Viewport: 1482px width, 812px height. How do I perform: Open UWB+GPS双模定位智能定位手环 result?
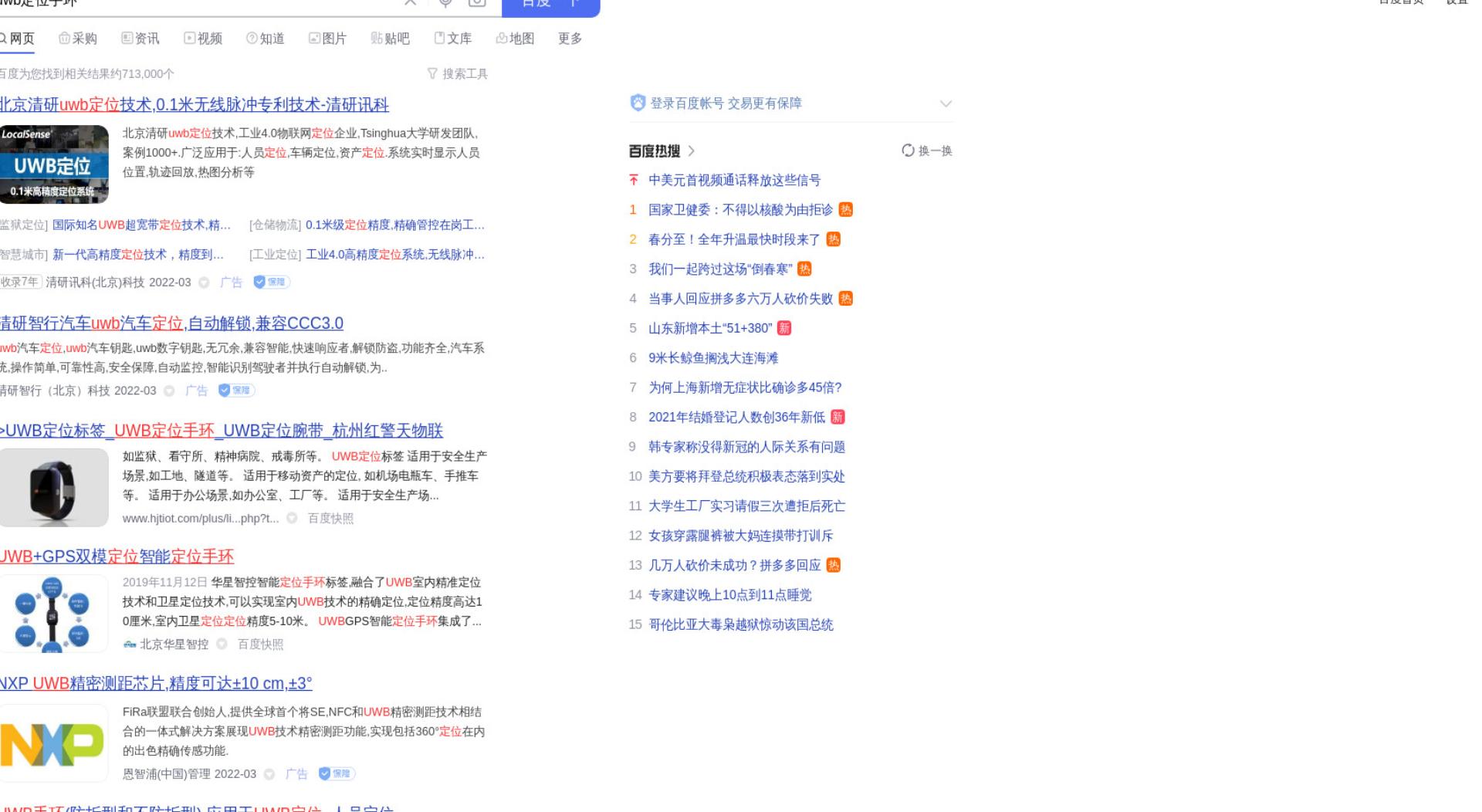(x=117, y=557)
